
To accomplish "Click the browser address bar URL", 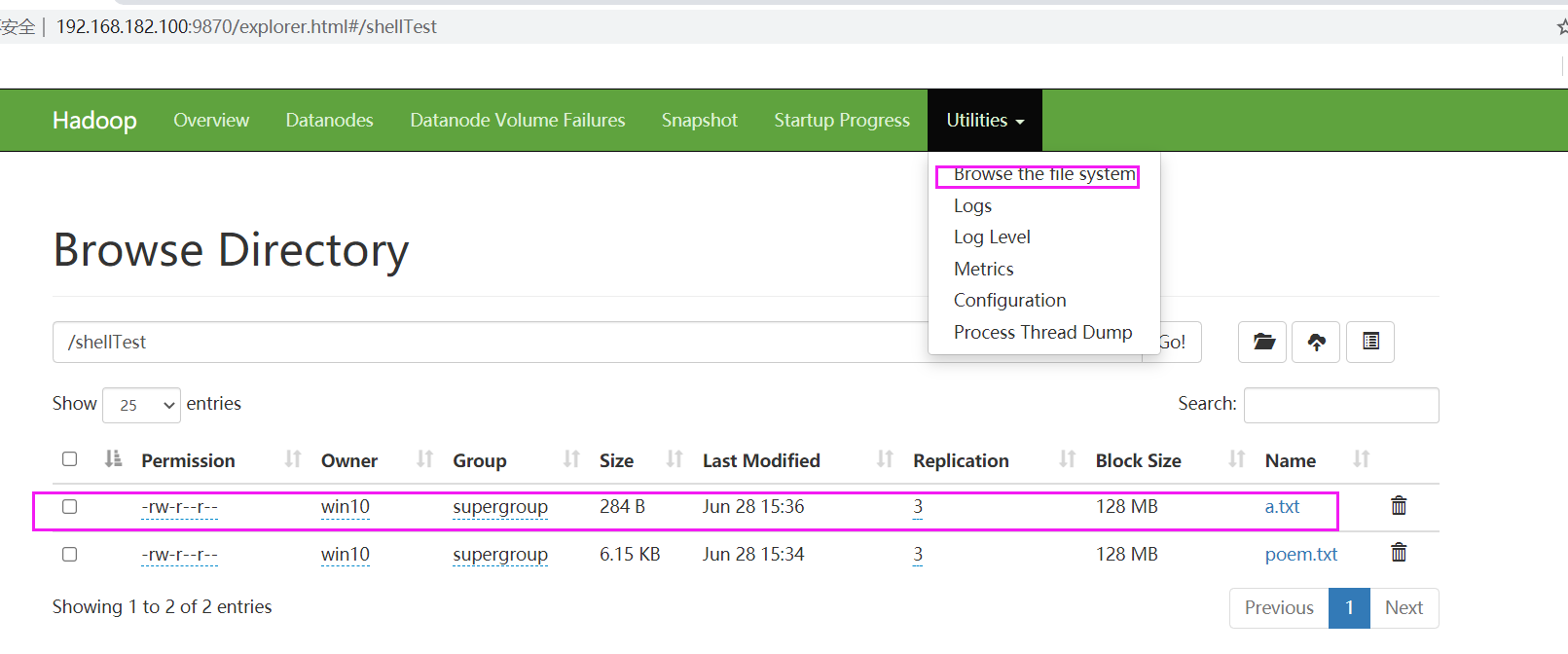I will tap(246, 26).
